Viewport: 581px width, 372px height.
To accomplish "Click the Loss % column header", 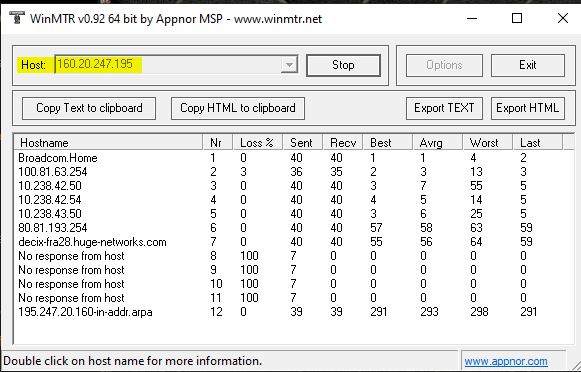I will tap(258, 143).
